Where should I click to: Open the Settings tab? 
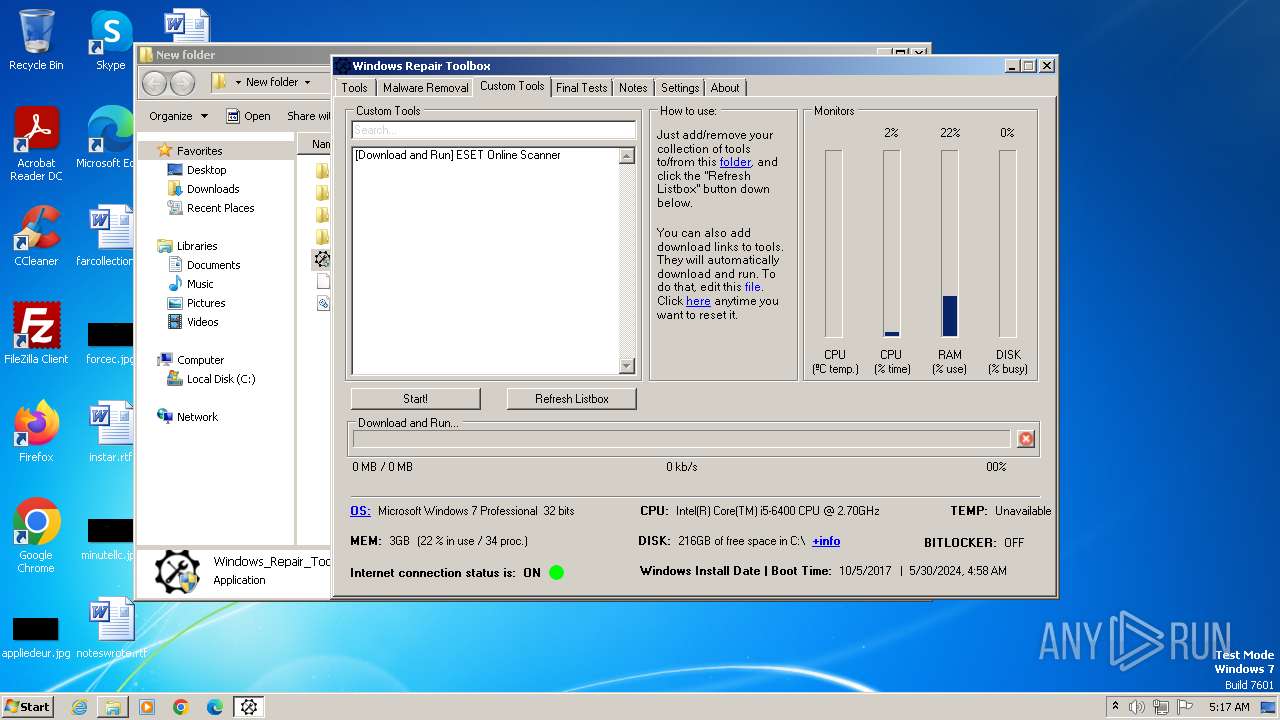[680, 88]
